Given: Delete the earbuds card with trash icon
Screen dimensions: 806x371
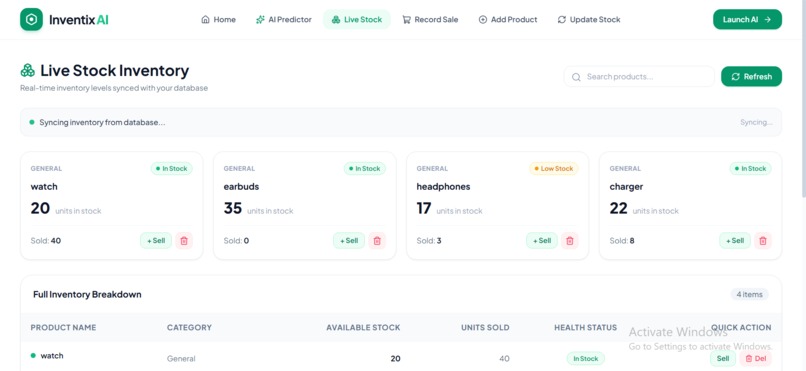Looking at the screenshot, I should pyautogui.click(x=377, y=240).
